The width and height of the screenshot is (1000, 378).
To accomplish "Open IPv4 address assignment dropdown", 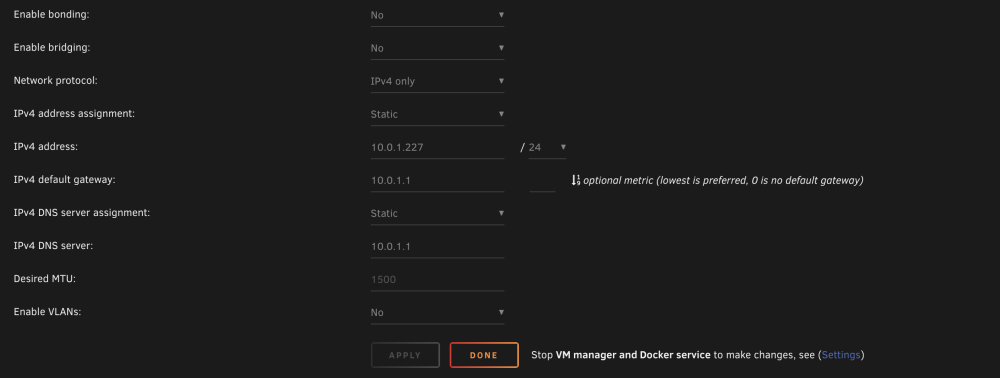I will [438, 114].
